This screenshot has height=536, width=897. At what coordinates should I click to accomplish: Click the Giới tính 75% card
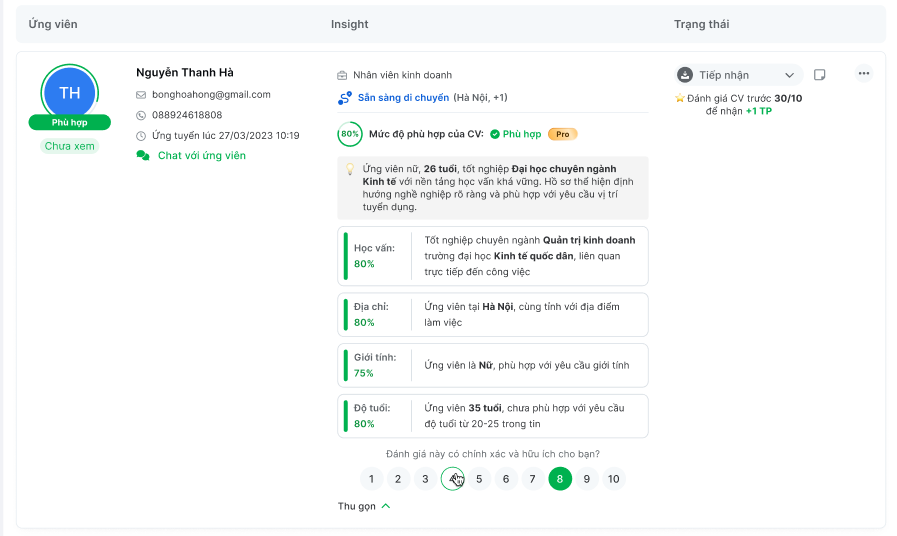click(x=493, y=366)
